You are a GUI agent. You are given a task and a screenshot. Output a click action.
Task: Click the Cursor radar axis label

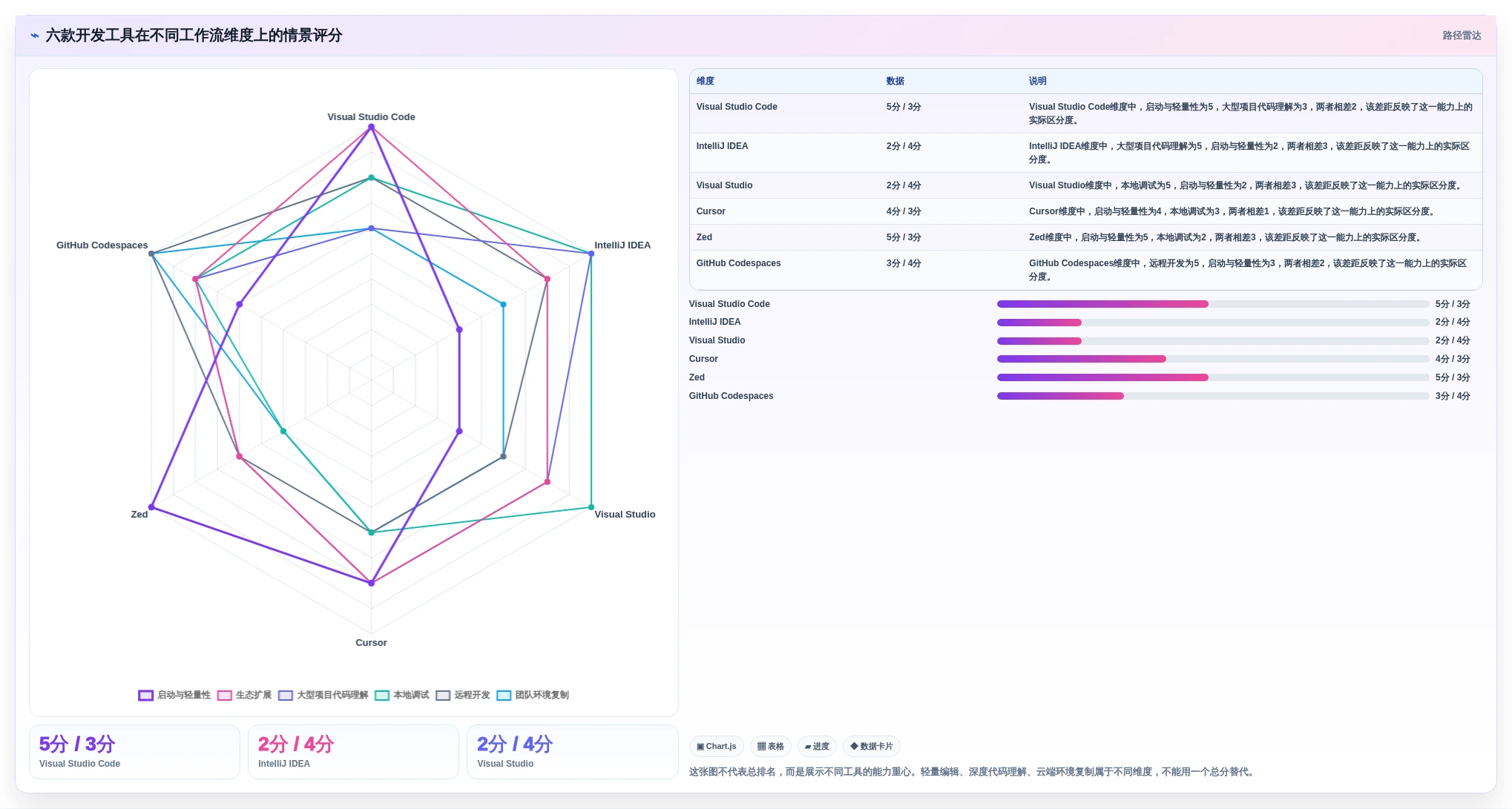coord(371,643)
